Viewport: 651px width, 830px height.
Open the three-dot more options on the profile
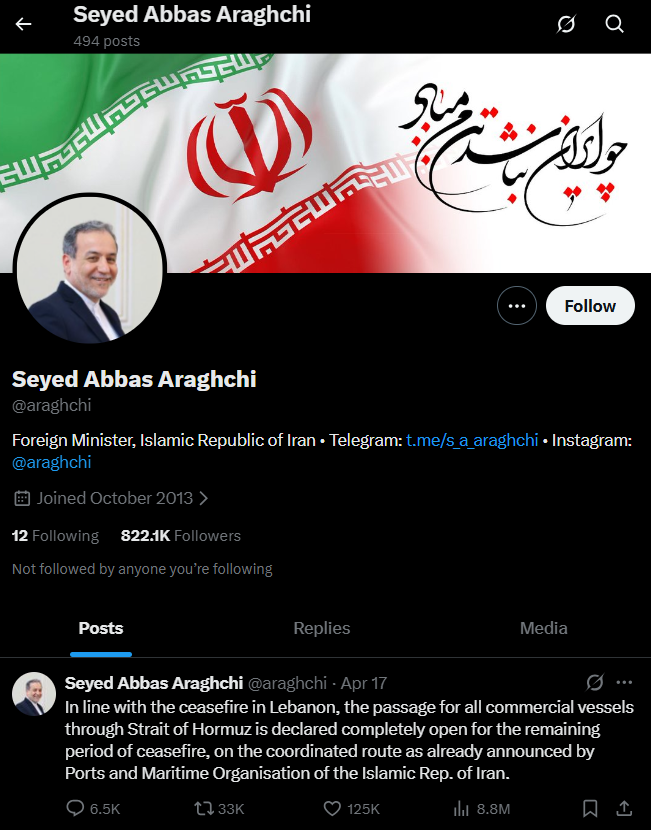click(x=517, y=305)
